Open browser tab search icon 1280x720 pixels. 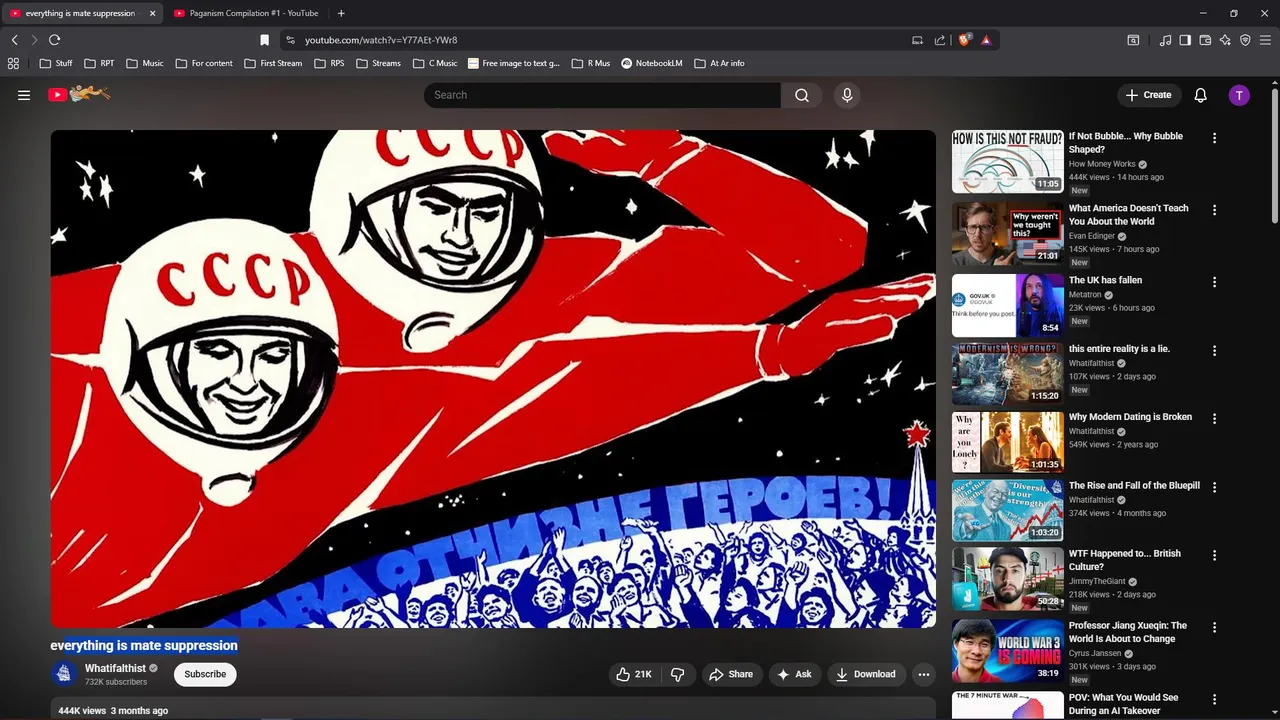pyautogui.click(x=1133, y=40)
